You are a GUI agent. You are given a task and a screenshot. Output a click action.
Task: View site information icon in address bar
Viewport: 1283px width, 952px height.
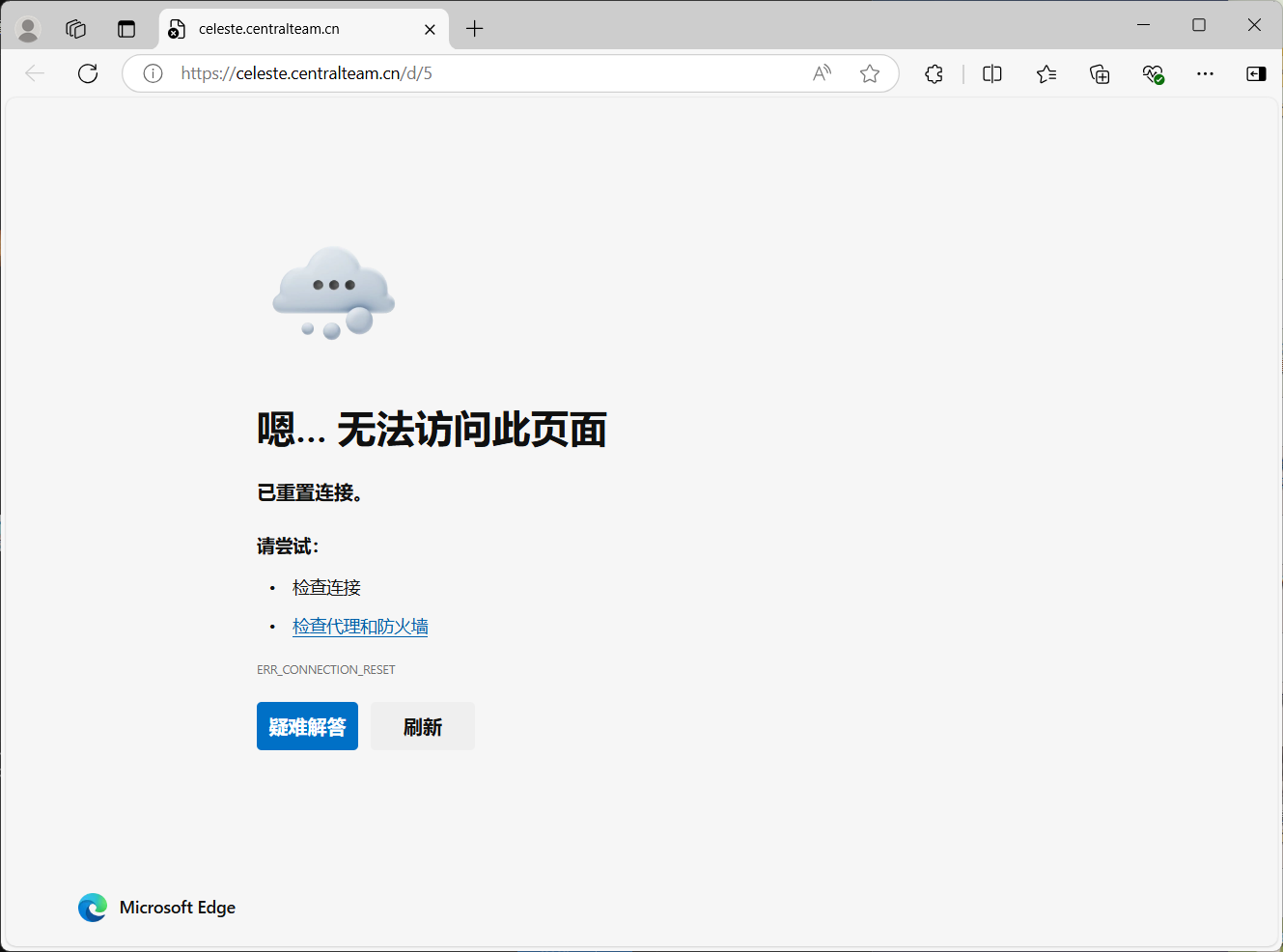153,73
